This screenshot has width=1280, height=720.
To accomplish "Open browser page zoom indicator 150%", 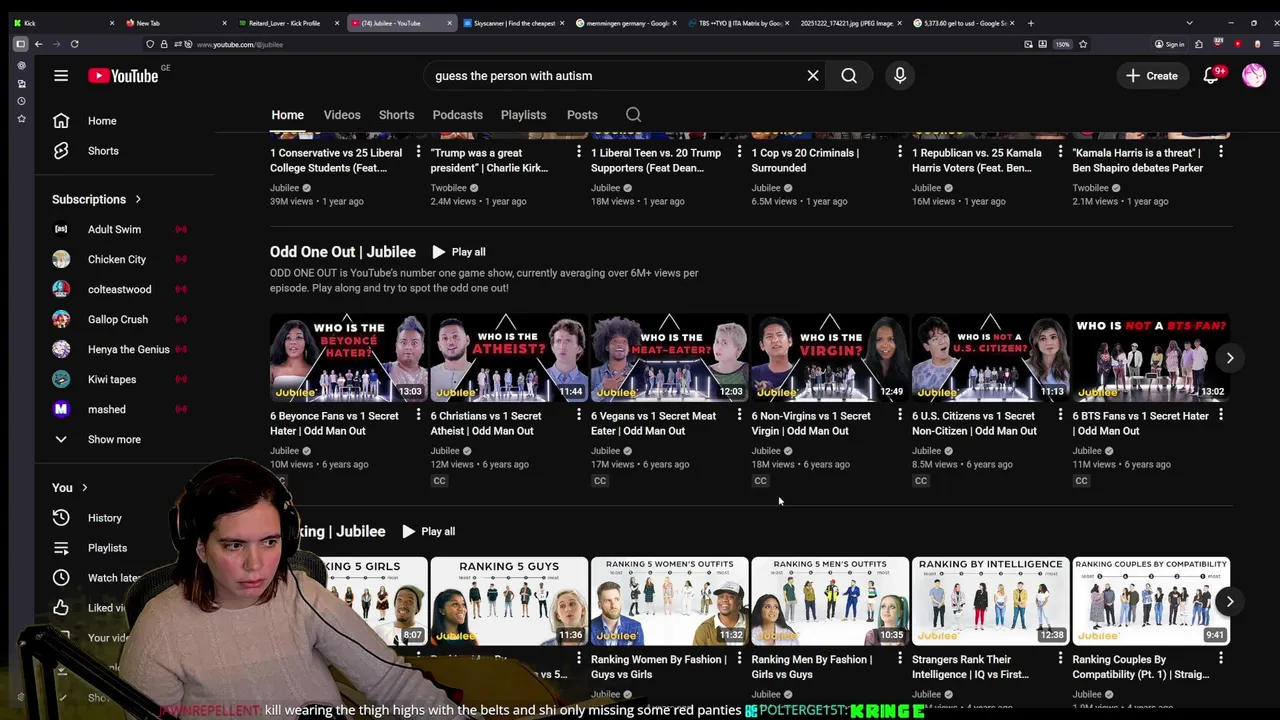I will [1062, 44].
